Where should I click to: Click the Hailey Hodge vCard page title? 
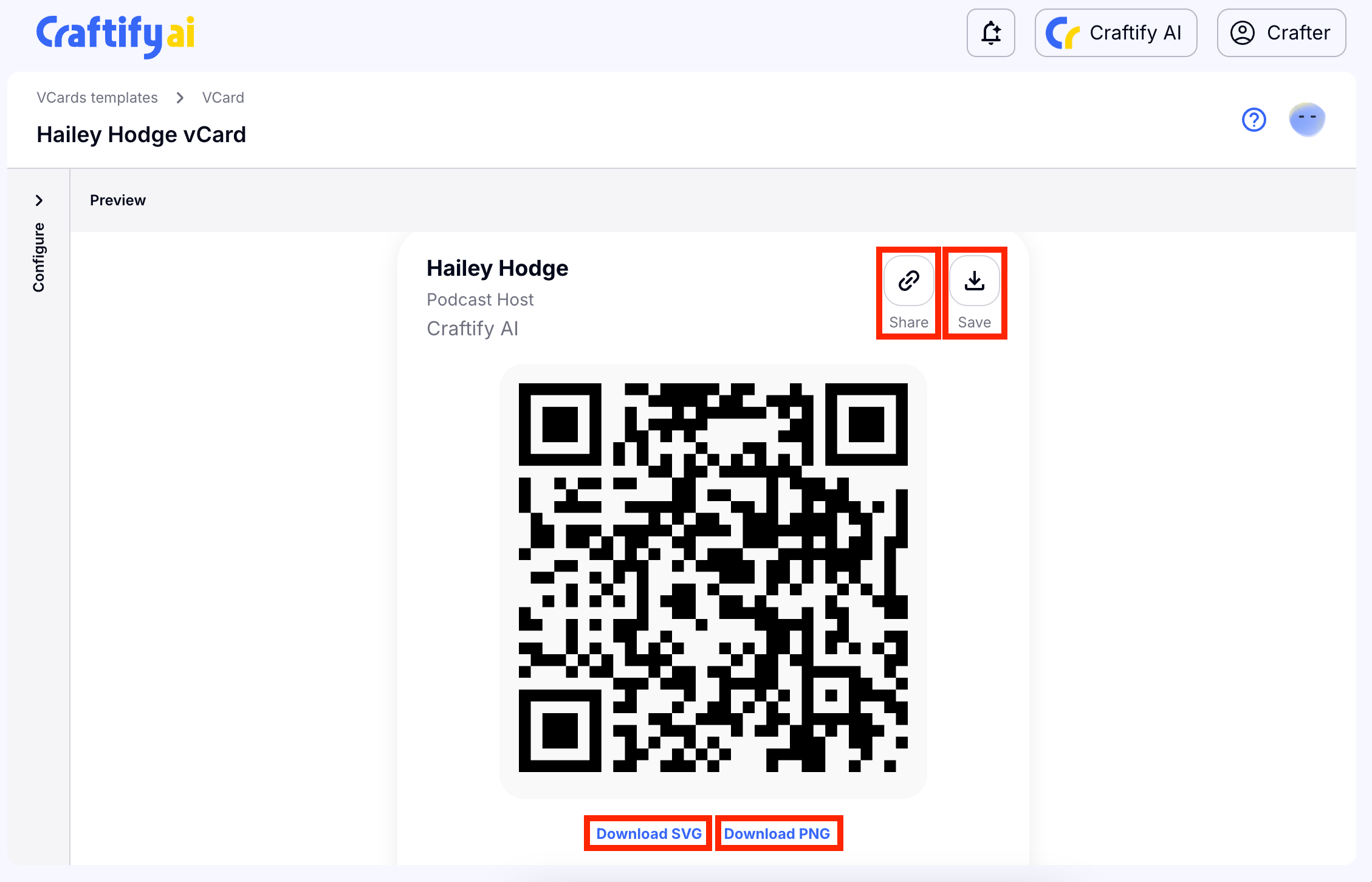(141, 135)
